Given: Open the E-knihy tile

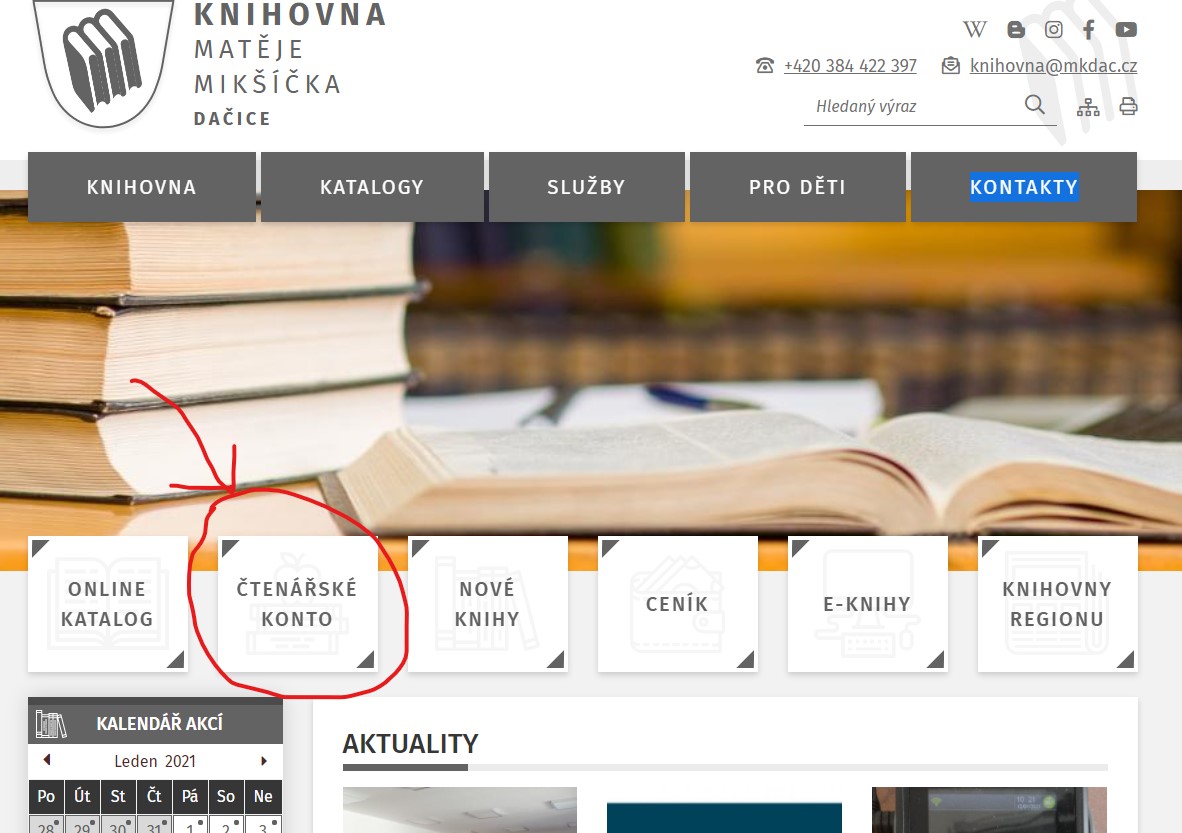Looking at the screenshot, I should (x=867, y=604).
